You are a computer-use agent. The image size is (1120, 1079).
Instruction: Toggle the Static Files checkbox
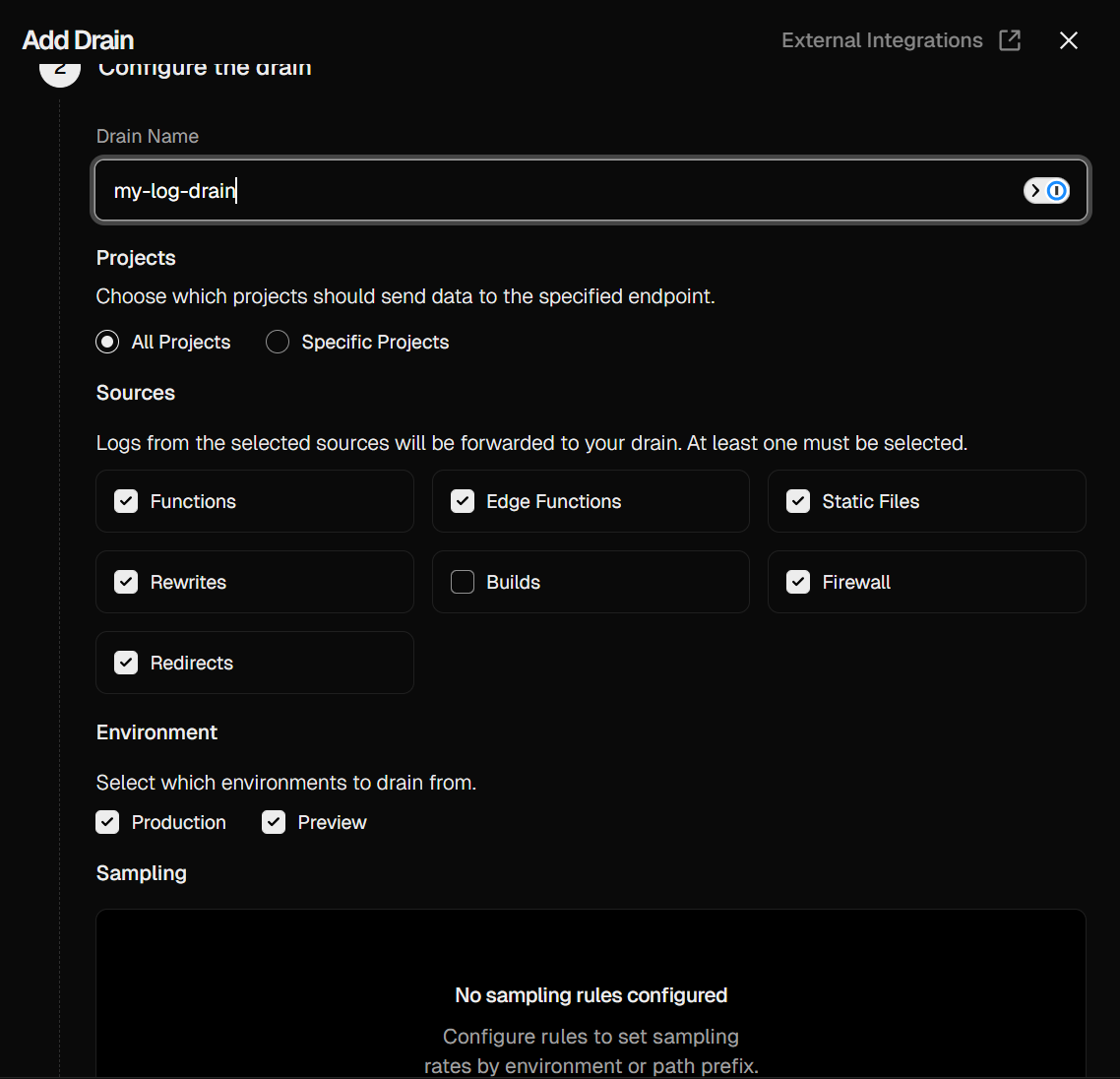click(798, 501)
